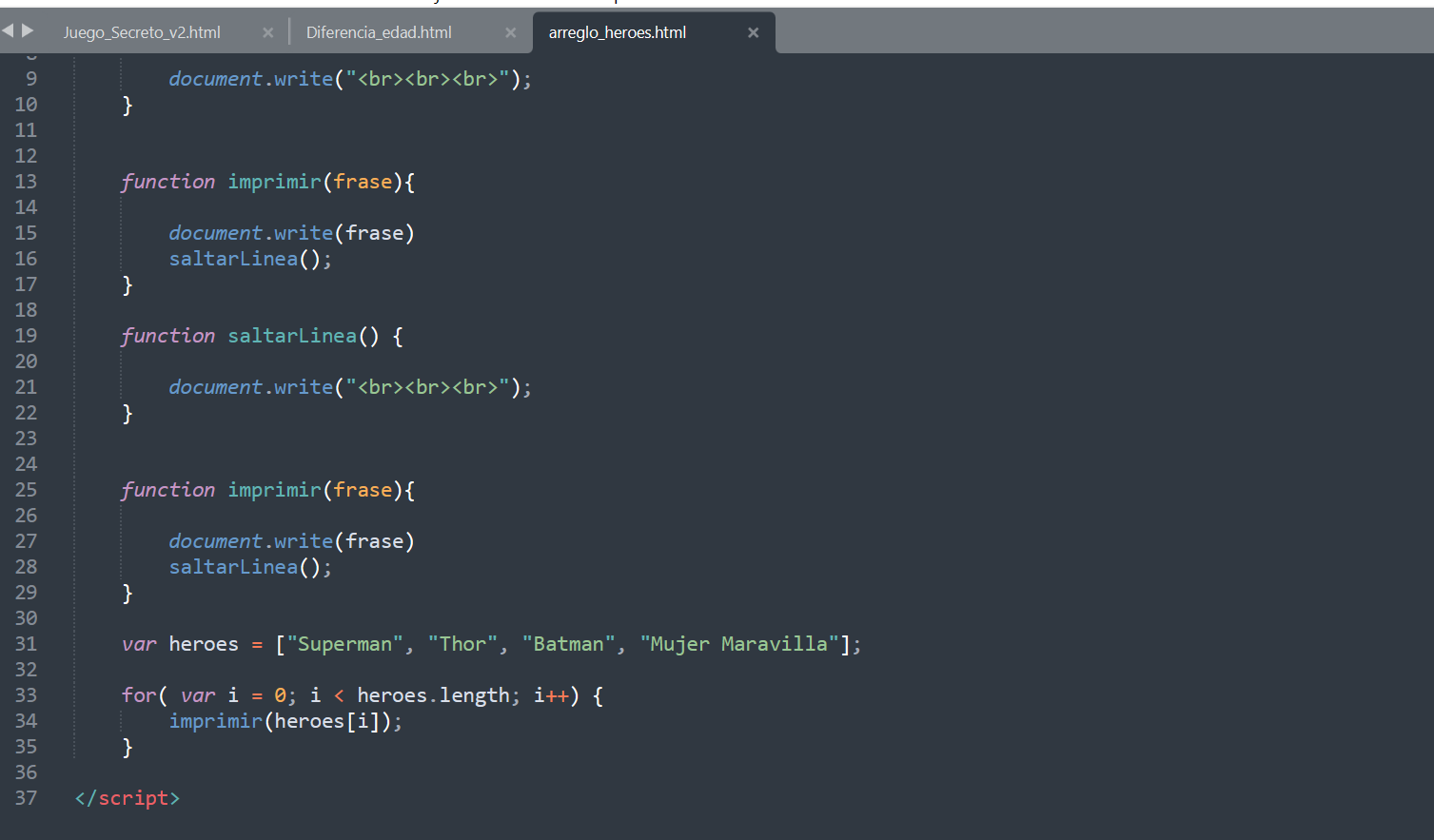
Task: Click heroes.length in the for loop
Action: pos(433,695)
